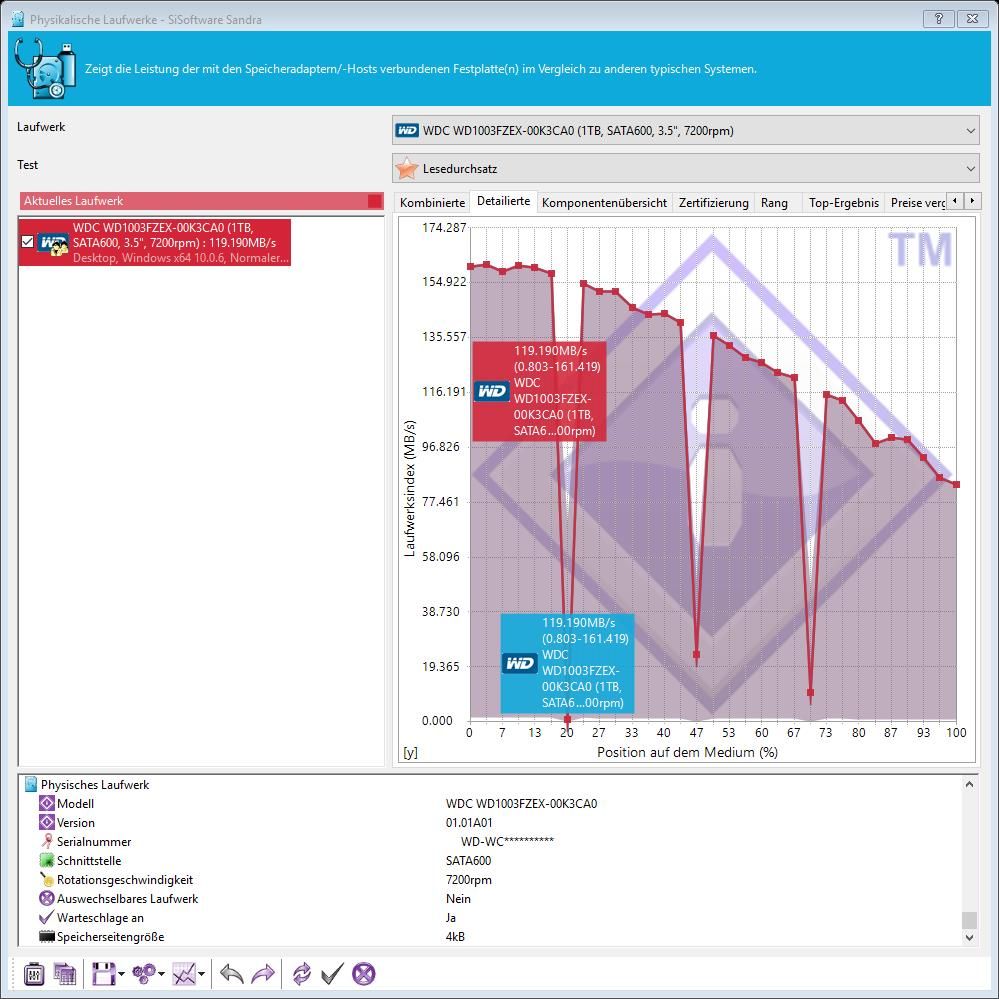This screenshot has width=999, height=999.
Task: Click the 4kB page size value
Action: tap(455, 937)
